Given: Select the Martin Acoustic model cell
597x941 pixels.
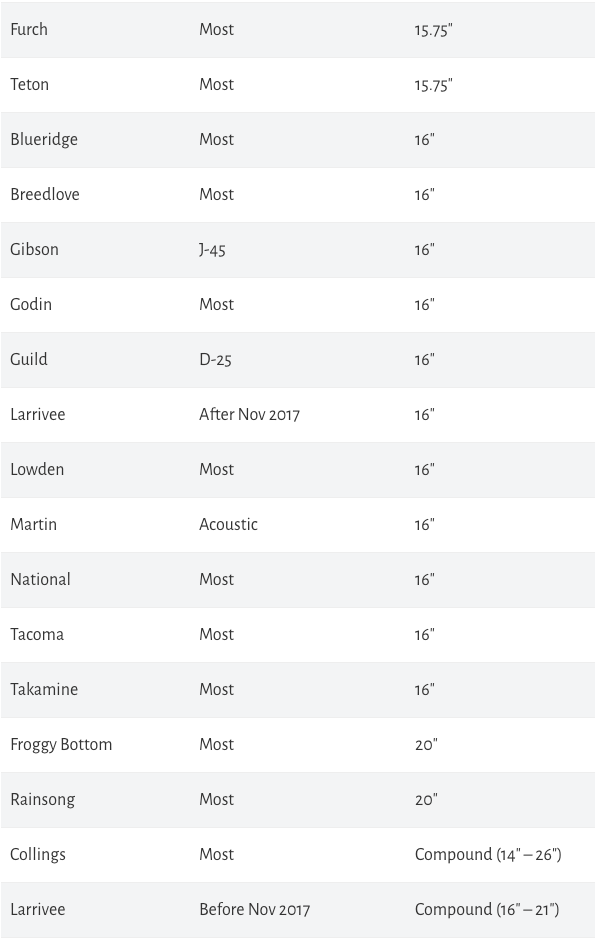Looking at the screenshot, I should pyautogui.click(x=229, y=525).
